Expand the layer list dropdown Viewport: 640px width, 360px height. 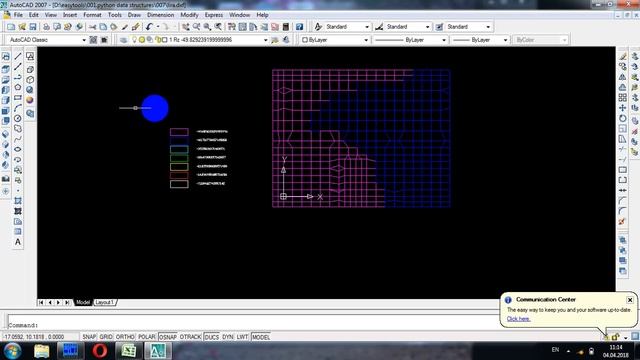(x=265, y=40)
